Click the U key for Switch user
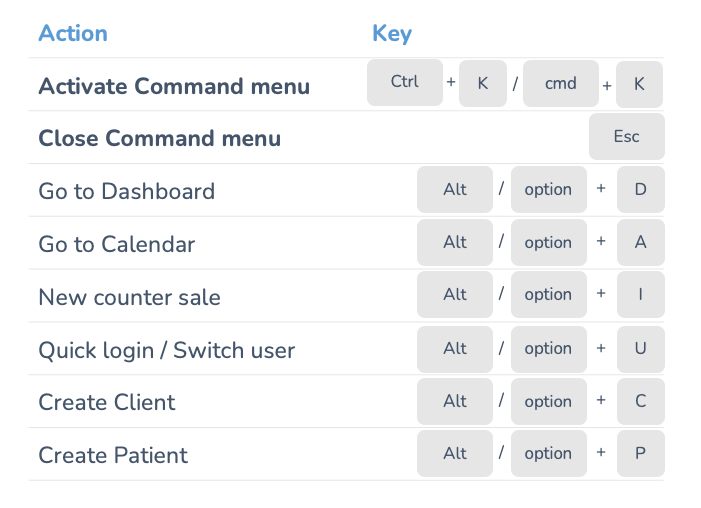 click(640, 349)
